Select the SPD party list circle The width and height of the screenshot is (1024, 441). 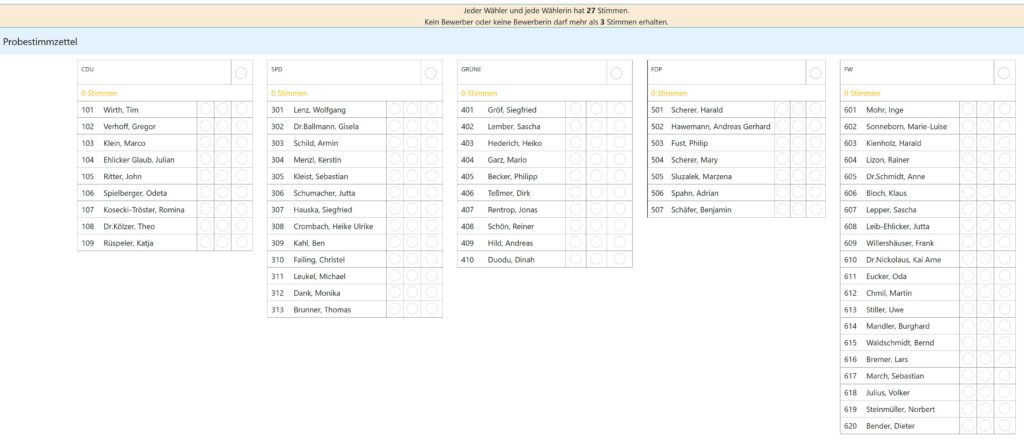tap(430, 72)
